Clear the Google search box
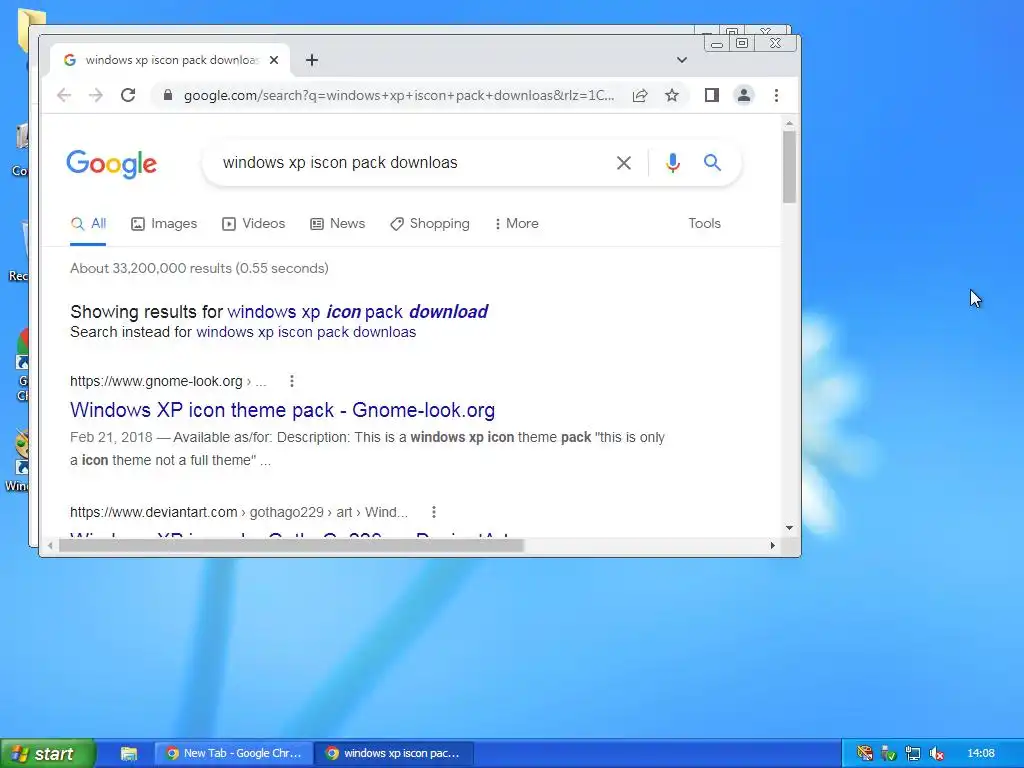This screenshot has height=768, width=1024. 624,163
